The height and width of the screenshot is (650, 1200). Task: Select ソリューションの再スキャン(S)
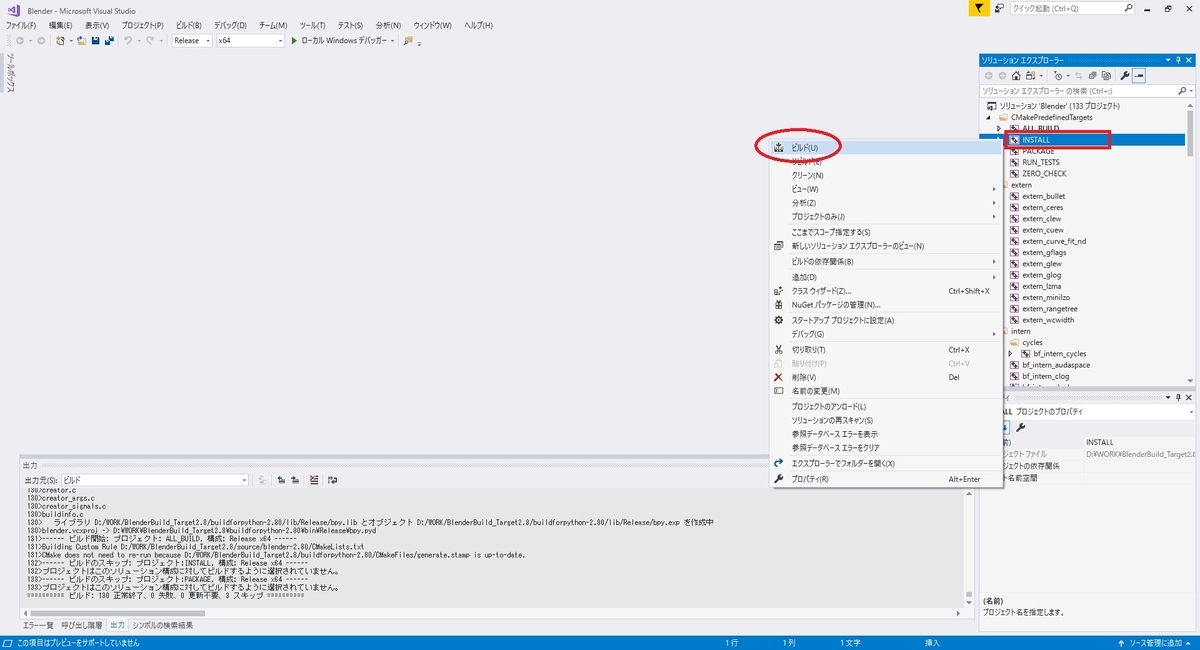click(x=885, y=421)
